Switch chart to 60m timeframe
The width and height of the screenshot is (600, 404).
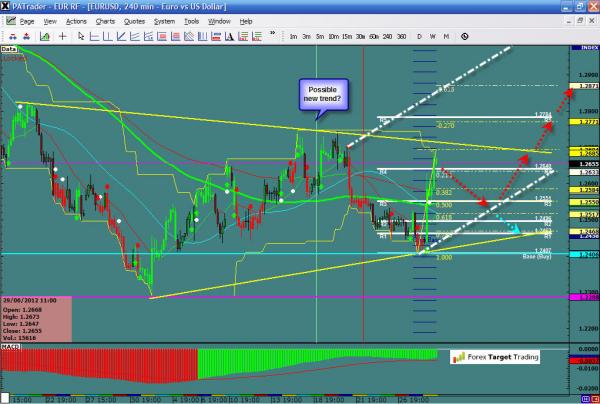click(374, 36)
